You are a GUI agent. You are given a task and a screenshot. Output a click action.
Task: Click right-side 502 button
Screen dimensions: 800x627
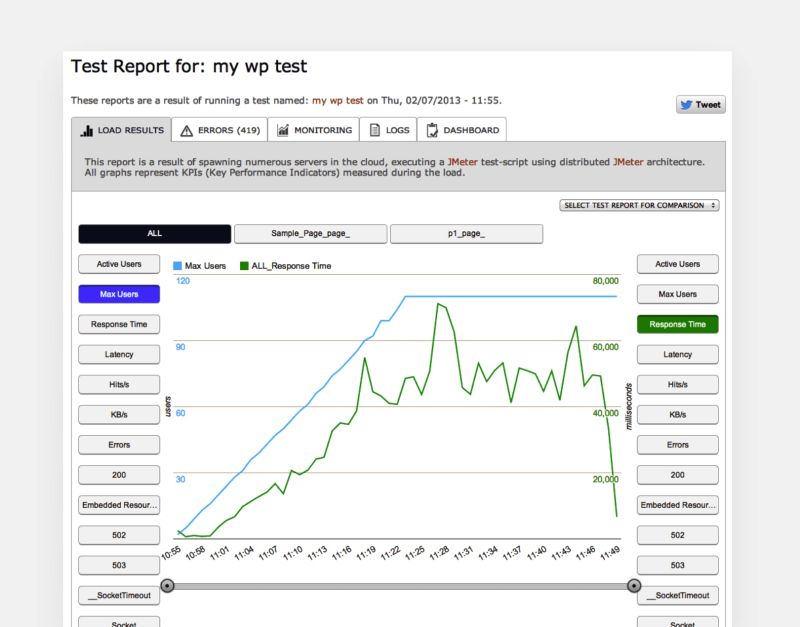coord(678,535)
